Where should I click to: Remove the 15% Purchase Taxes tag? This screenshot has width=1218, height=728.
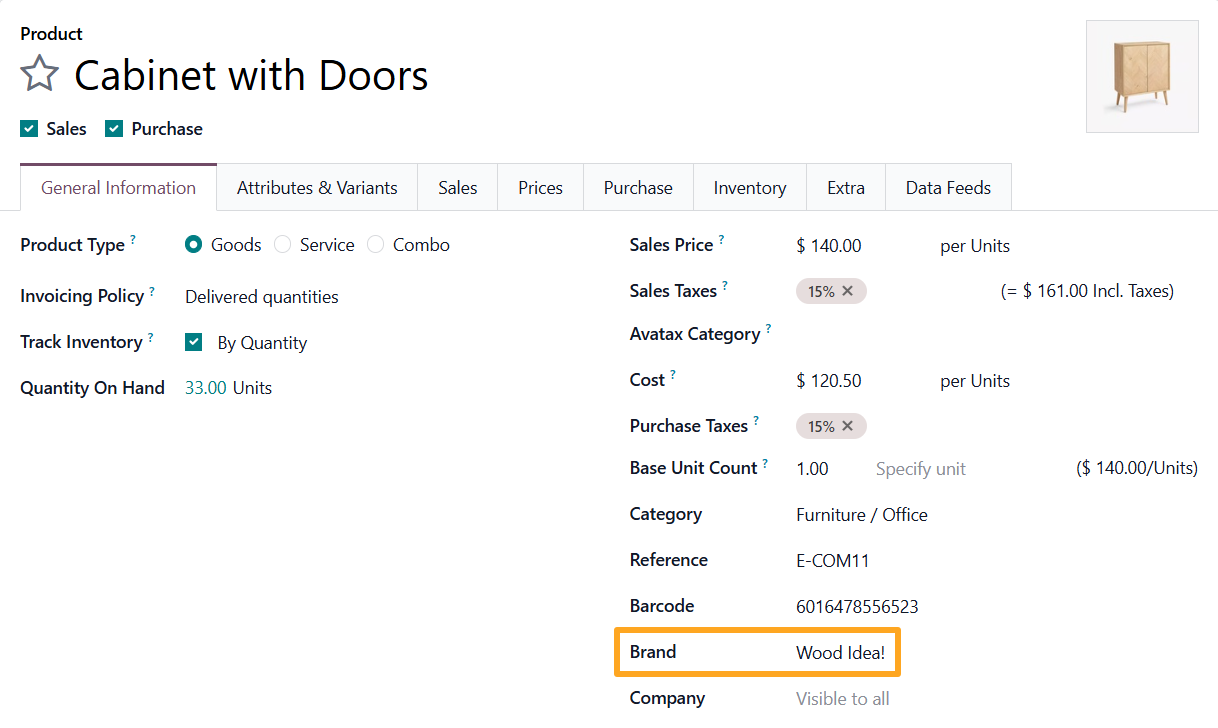coord(847,426)
